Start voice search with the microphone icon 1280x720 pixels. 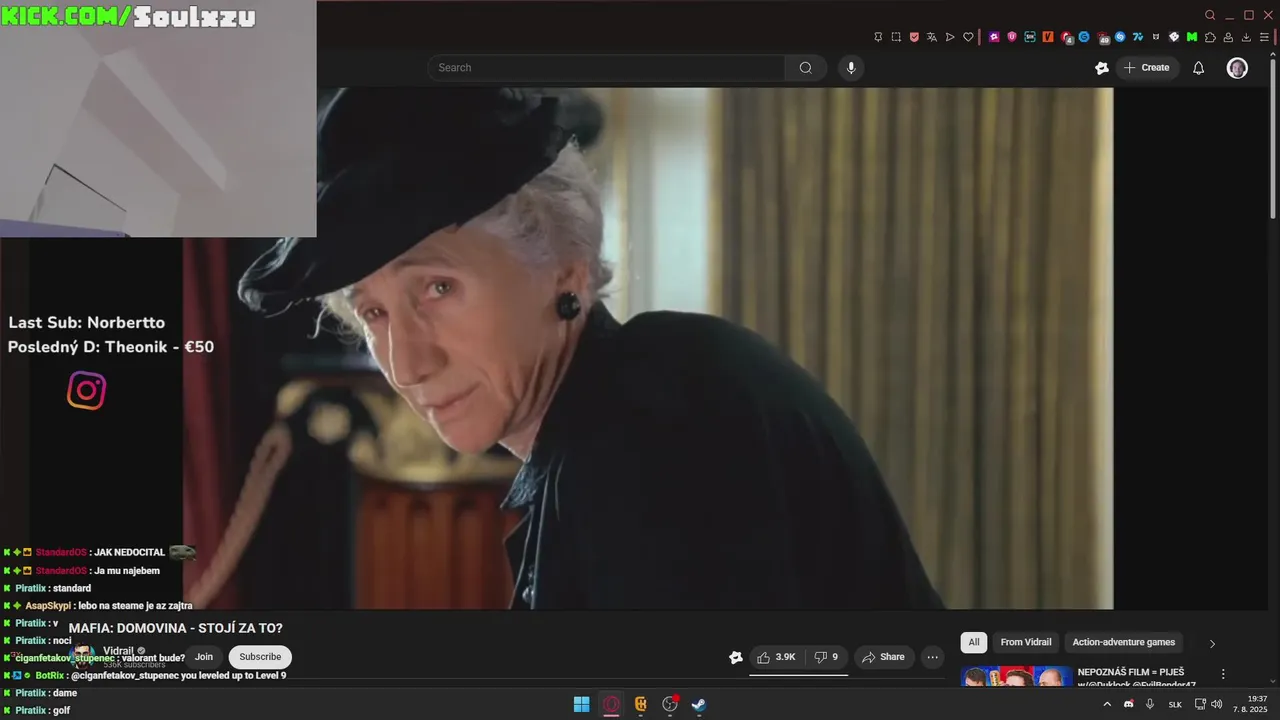851,68
